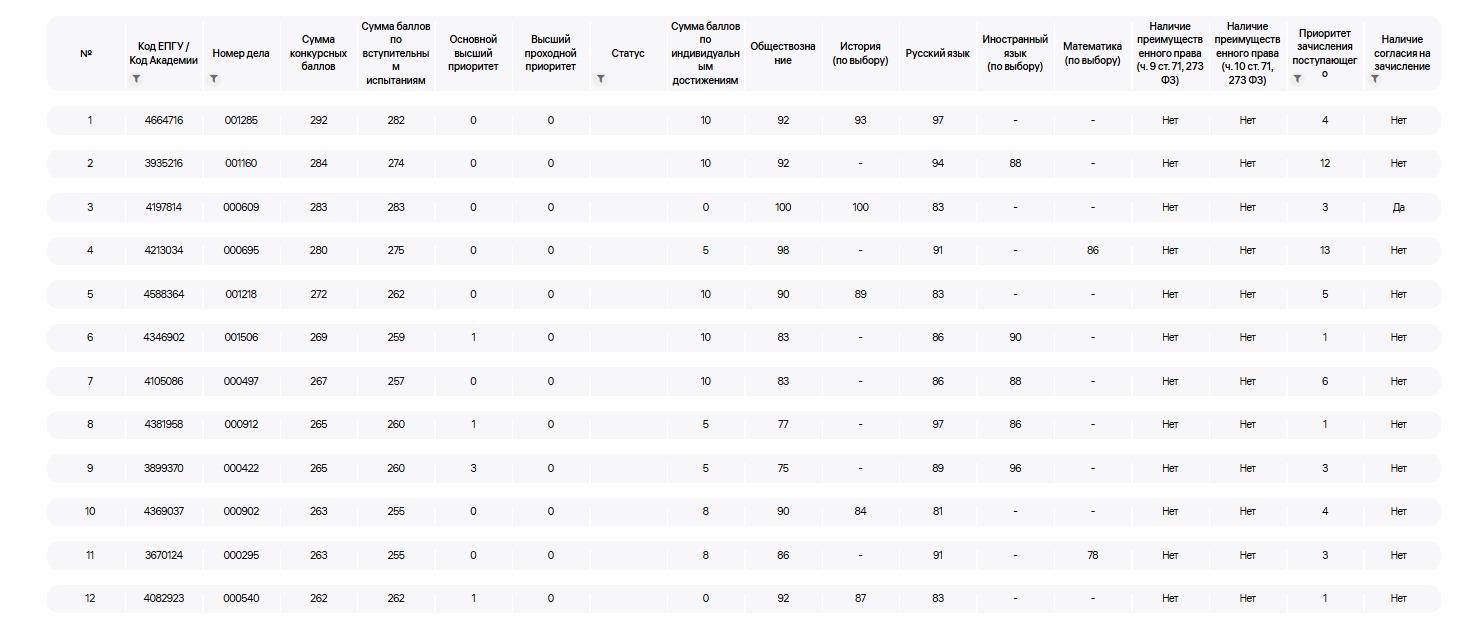This screenshot has width=1482, height=617.
Task: Click the История (по выбору) header
Action: coord(860,53)
